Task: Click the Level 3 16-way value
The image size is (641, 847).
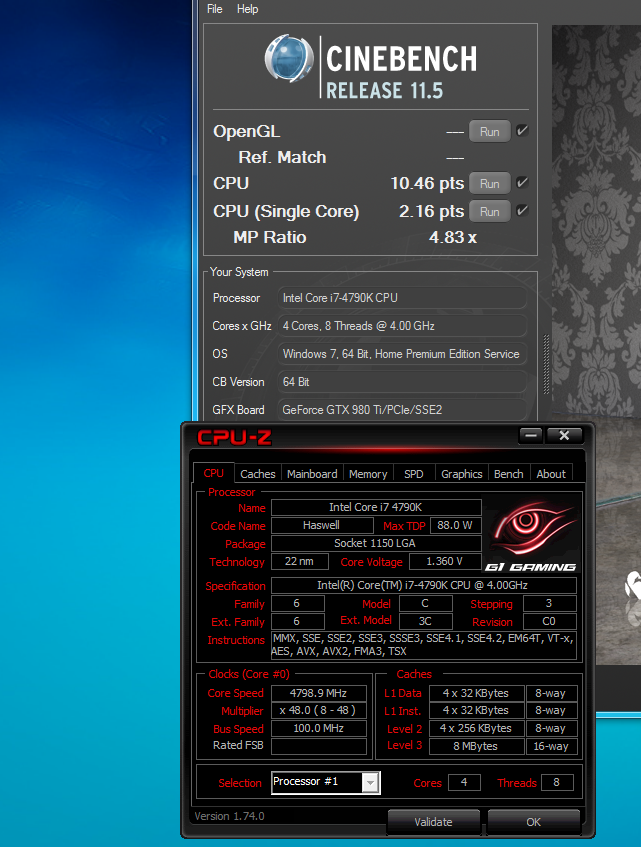Action: coord(551,746)
